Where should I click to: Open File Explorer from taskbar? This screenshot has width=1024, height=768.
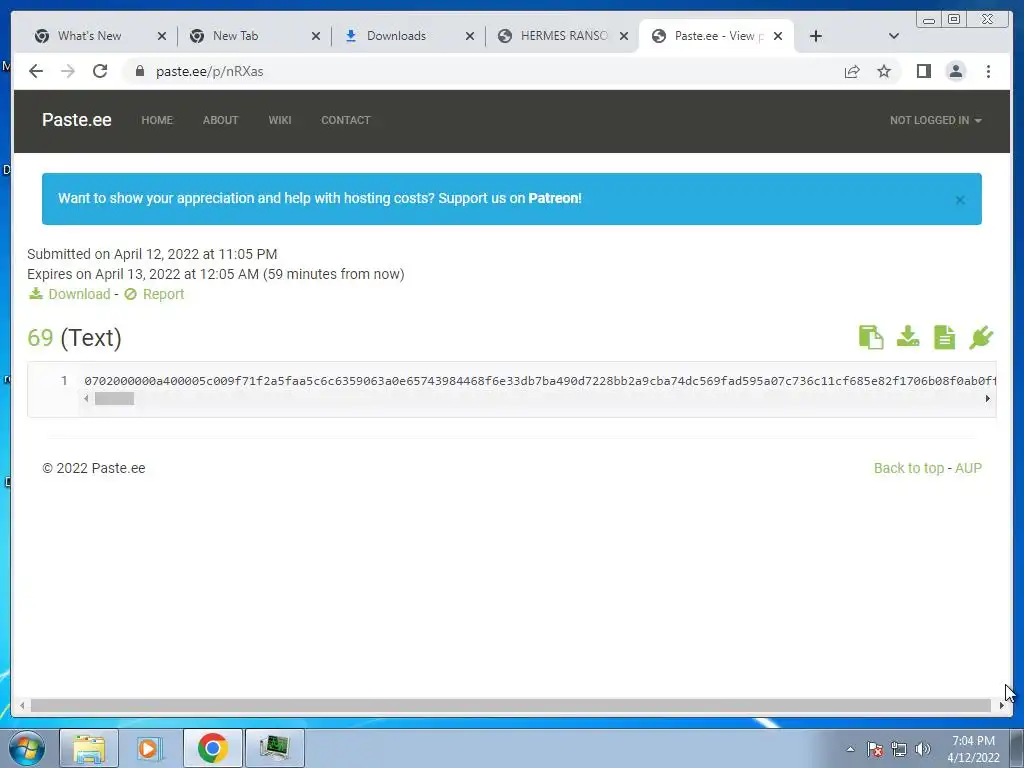pos(89,748)
